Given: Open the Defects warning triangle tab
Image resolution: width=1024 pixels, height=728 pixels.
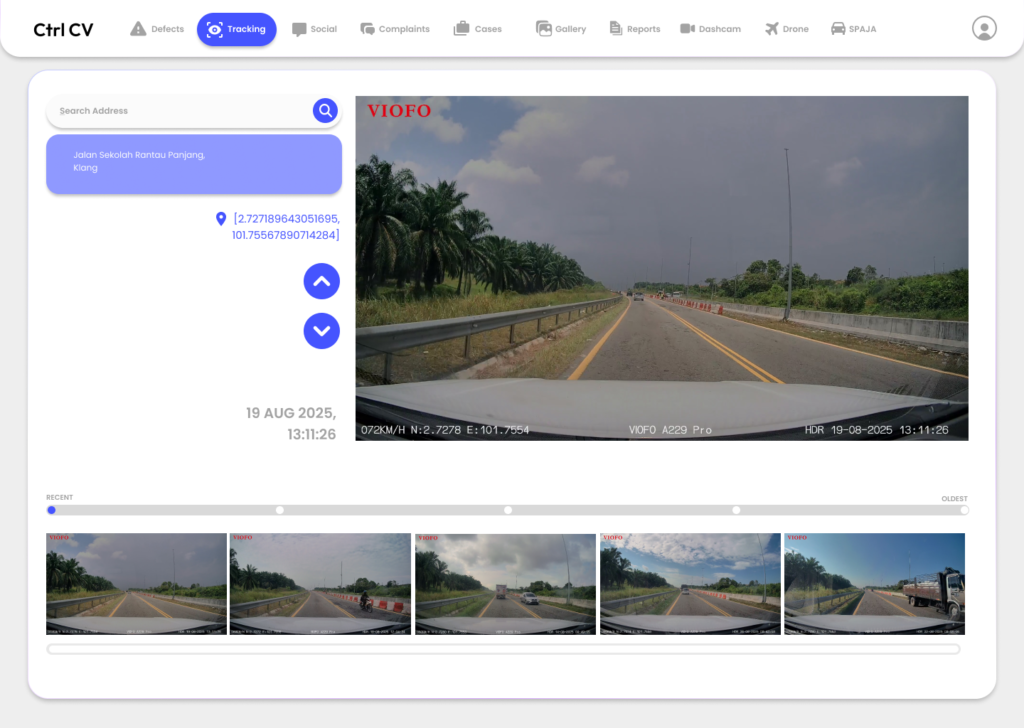Looking at the screenshot, I should pyautogui.click(x=157, y=29).
